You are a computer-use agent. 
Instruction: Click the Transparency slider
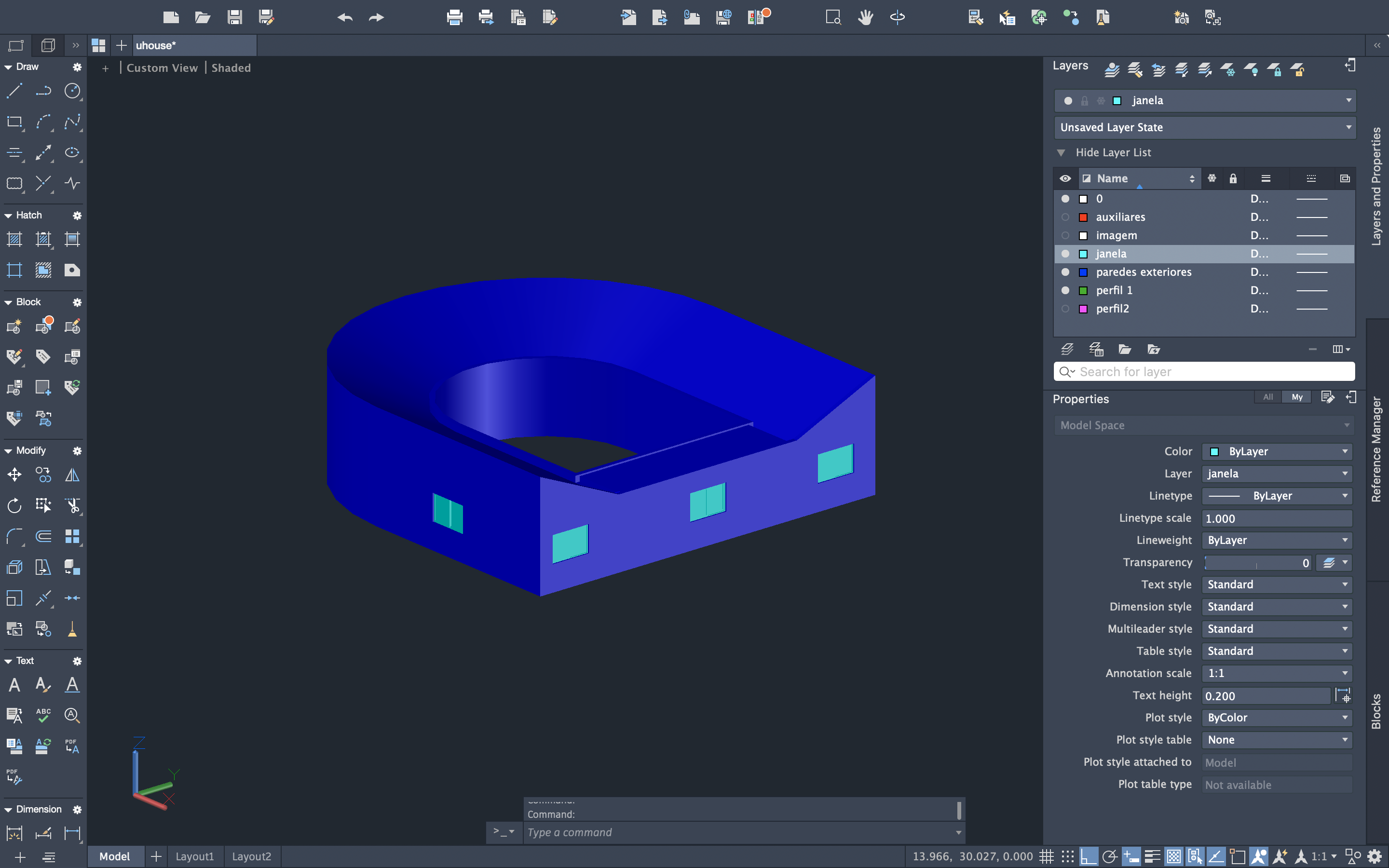point(1256,563)
